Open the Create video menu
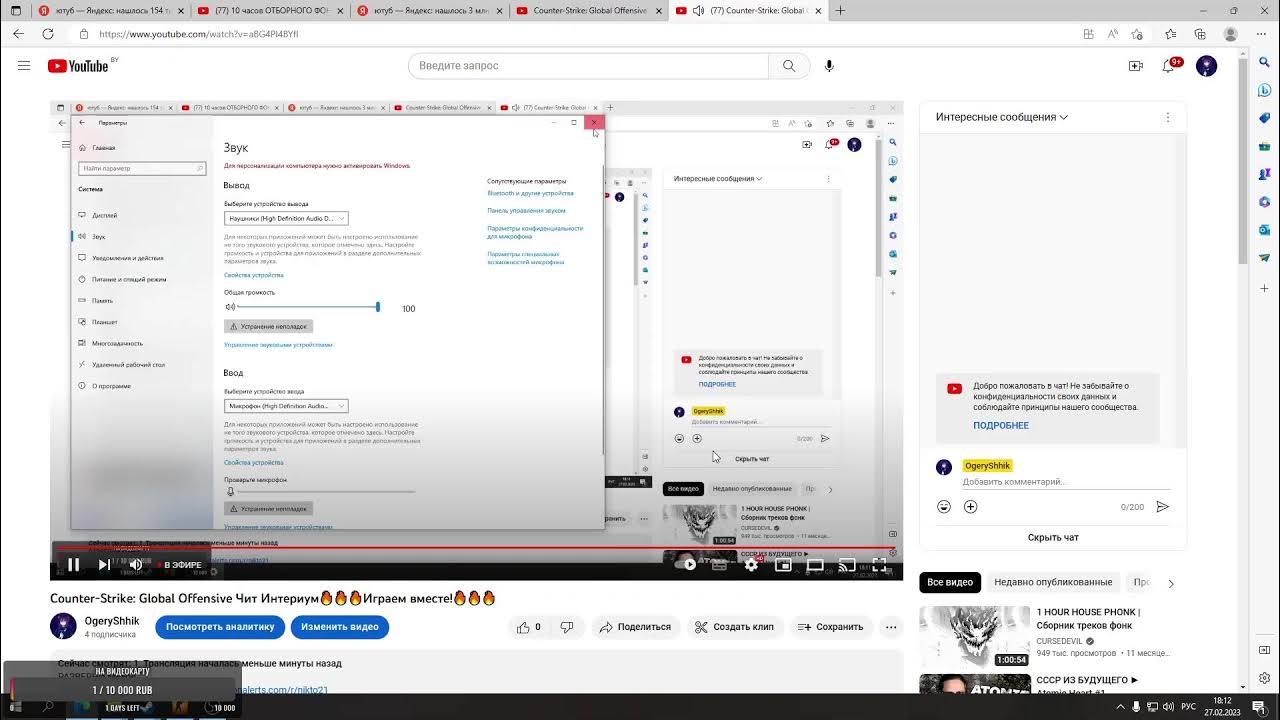The image size is (1280, 720). click(1135, 66)
